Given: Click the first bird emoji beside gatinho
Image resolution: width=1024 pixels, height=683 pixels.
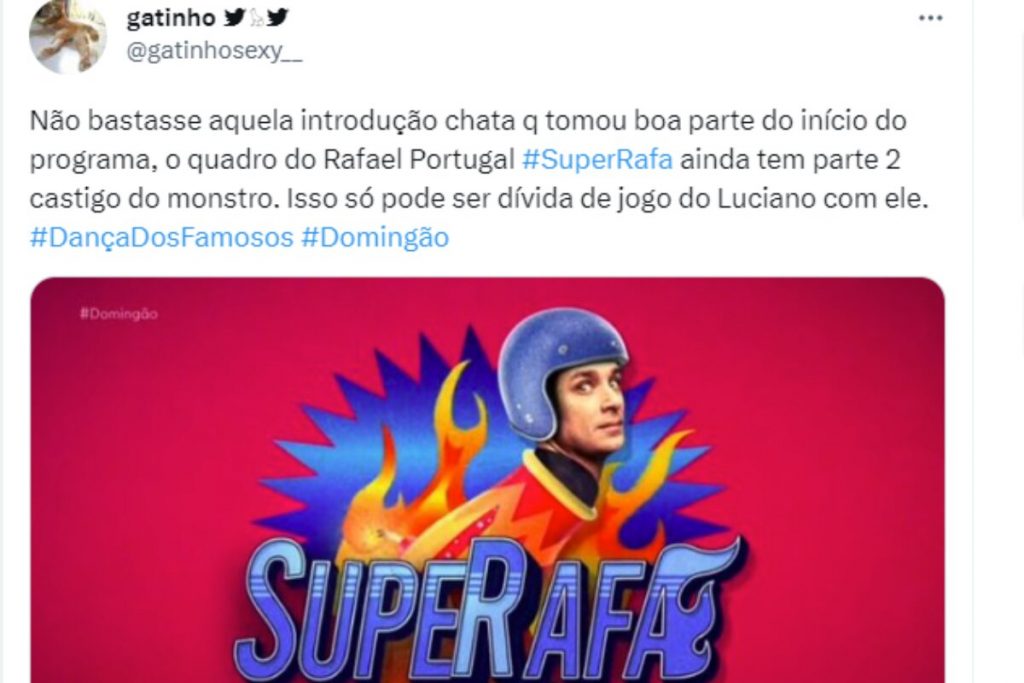Looking at the screenshot, I should pyautogui.click(x=235, y=18).
